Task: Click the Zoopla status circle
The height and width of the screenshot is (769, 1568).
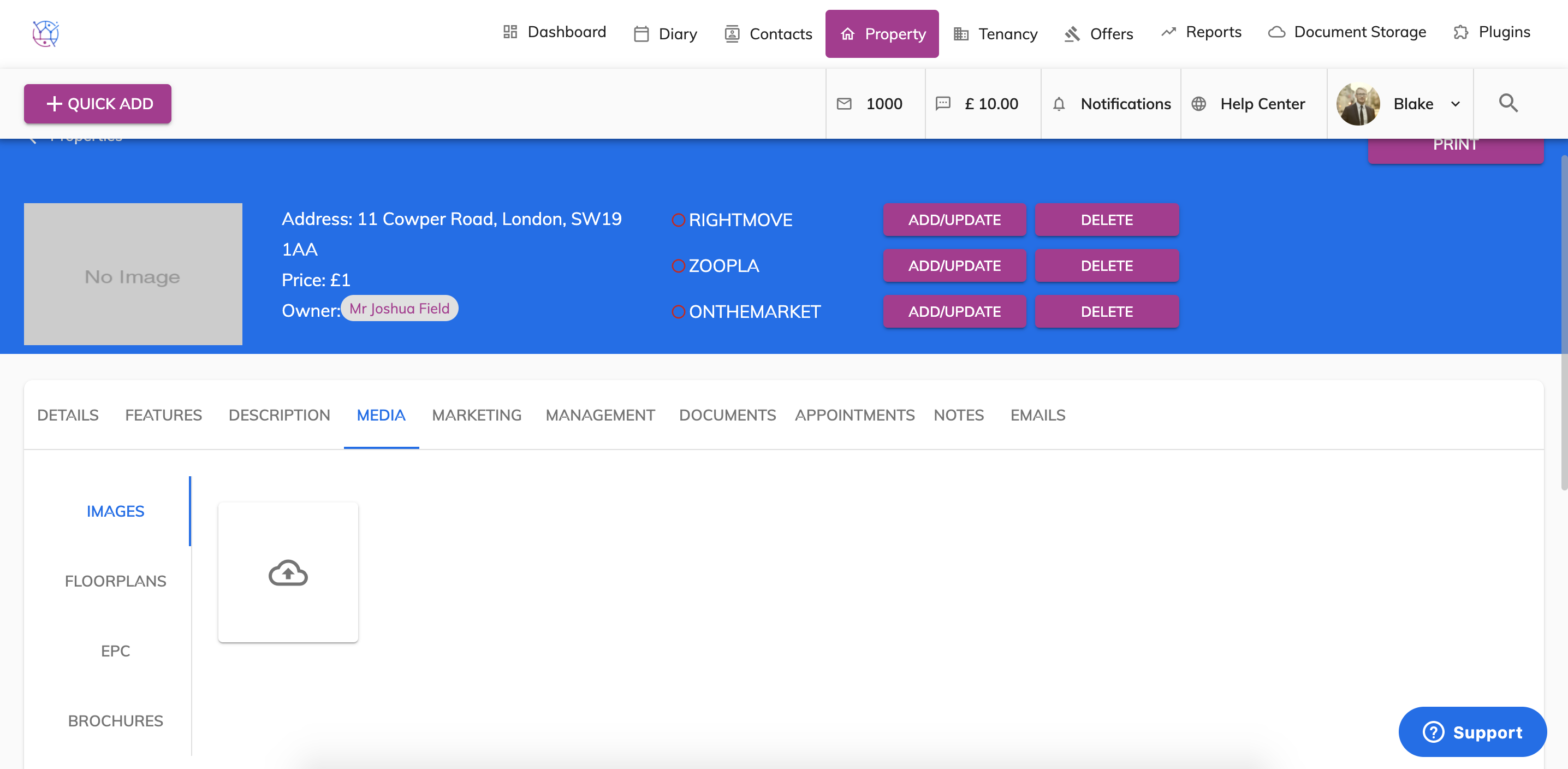Action: click(x=678, y=266)
